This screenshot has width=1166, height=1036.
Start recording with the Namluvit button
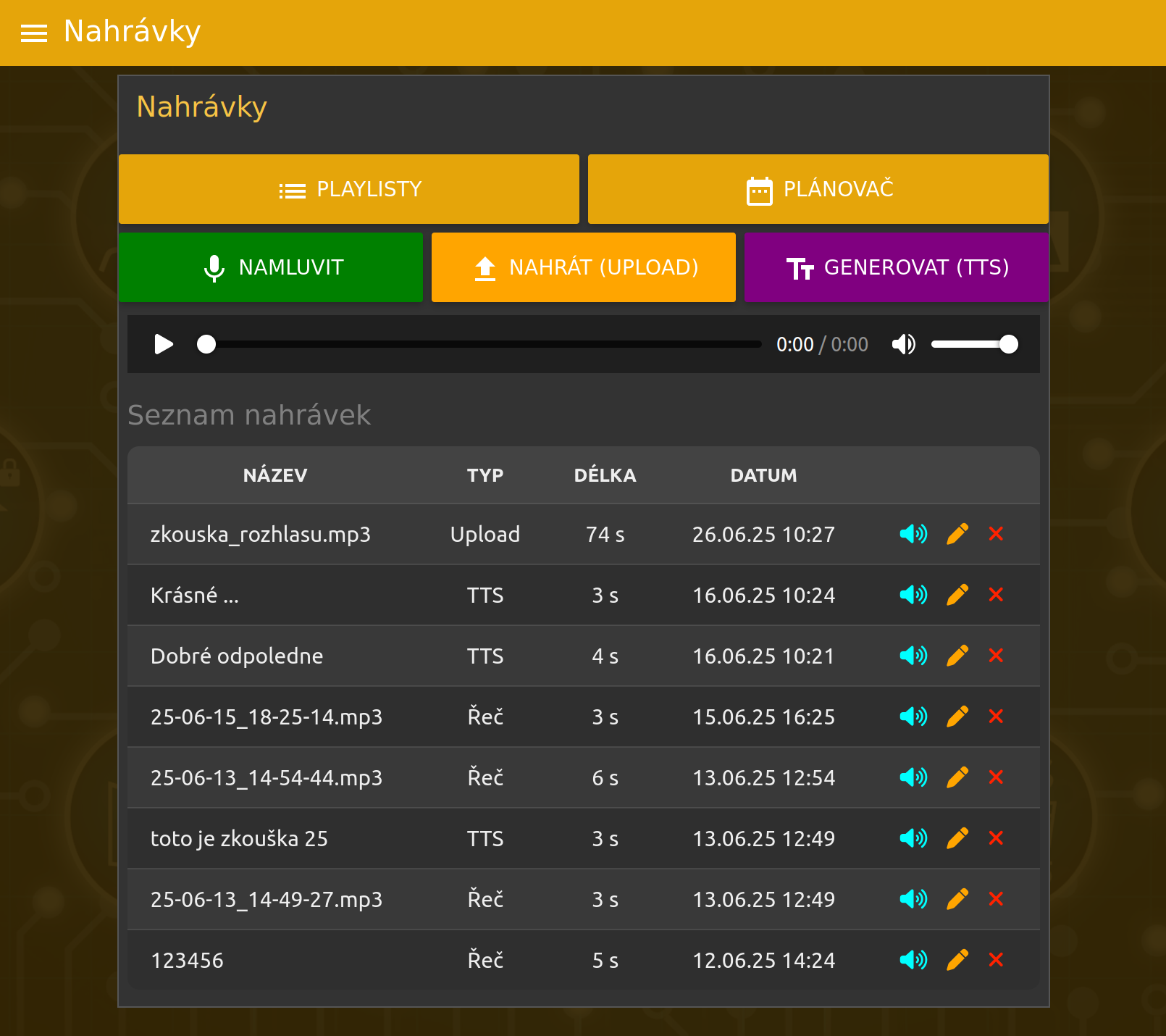[x=271, y=267]
